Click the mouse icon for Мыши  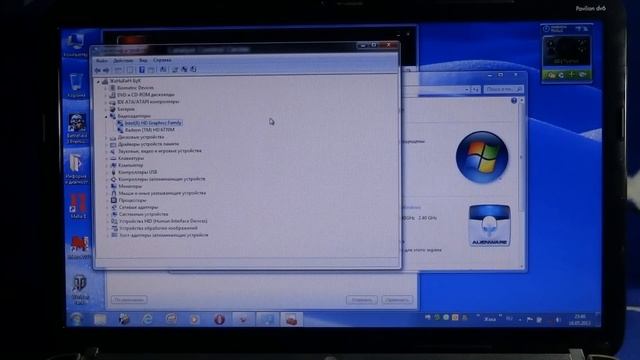pyautogui.click(x=113, y=193)
